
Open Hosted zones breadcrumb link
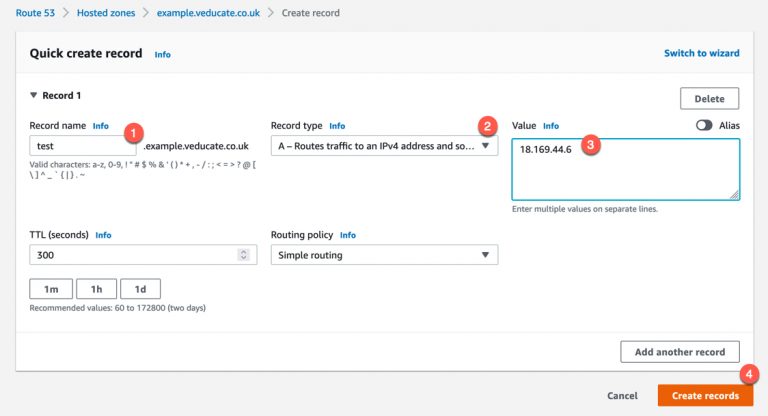pyautogui.click(x=109, y=13)
